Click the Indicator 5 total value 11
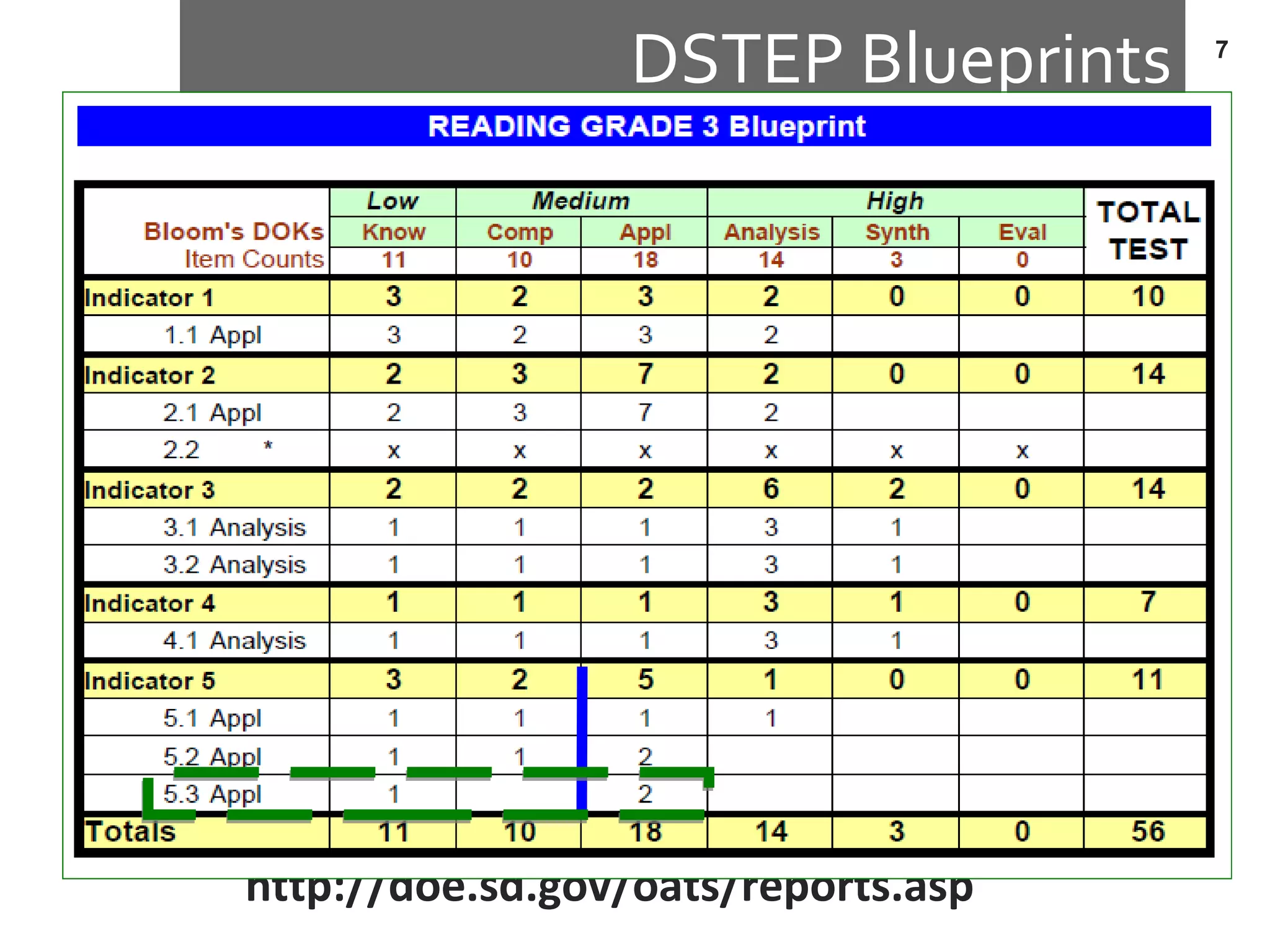Image resolution: width=1270 pixels, height=952 pixels. click(x=1148, y=680)
